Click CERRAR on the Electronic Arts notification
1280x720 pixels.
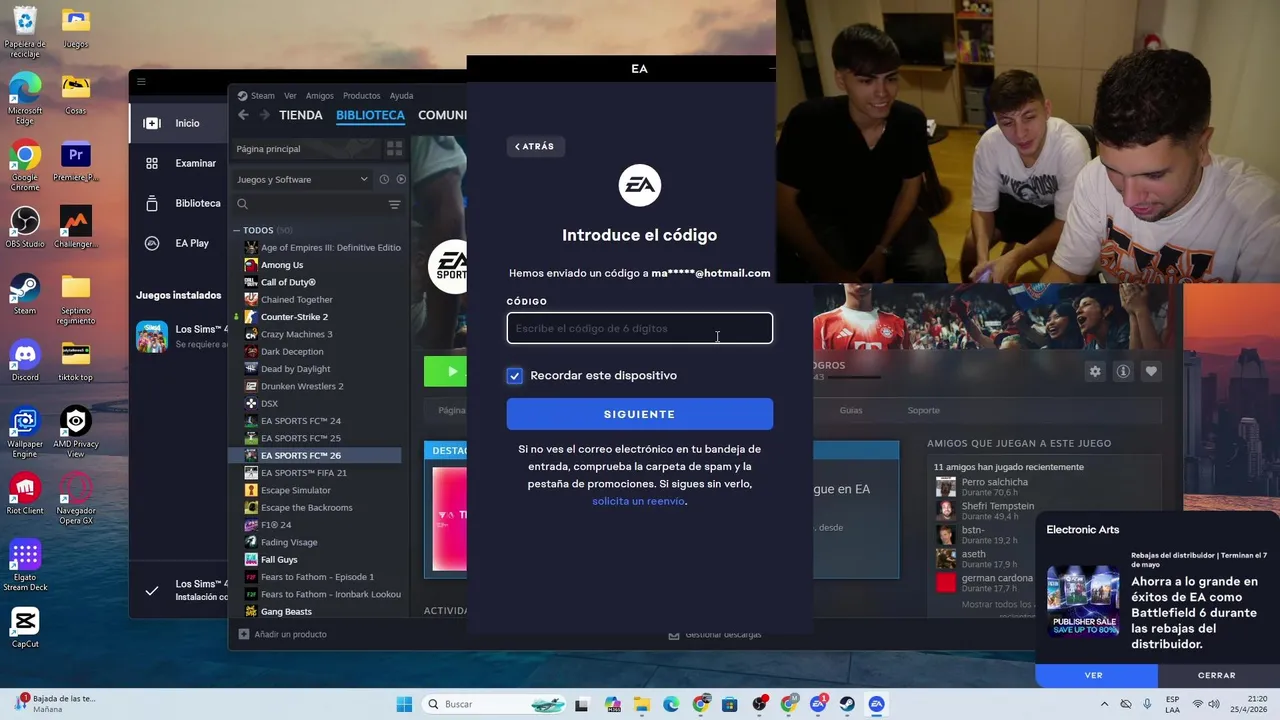[1217, 675]
